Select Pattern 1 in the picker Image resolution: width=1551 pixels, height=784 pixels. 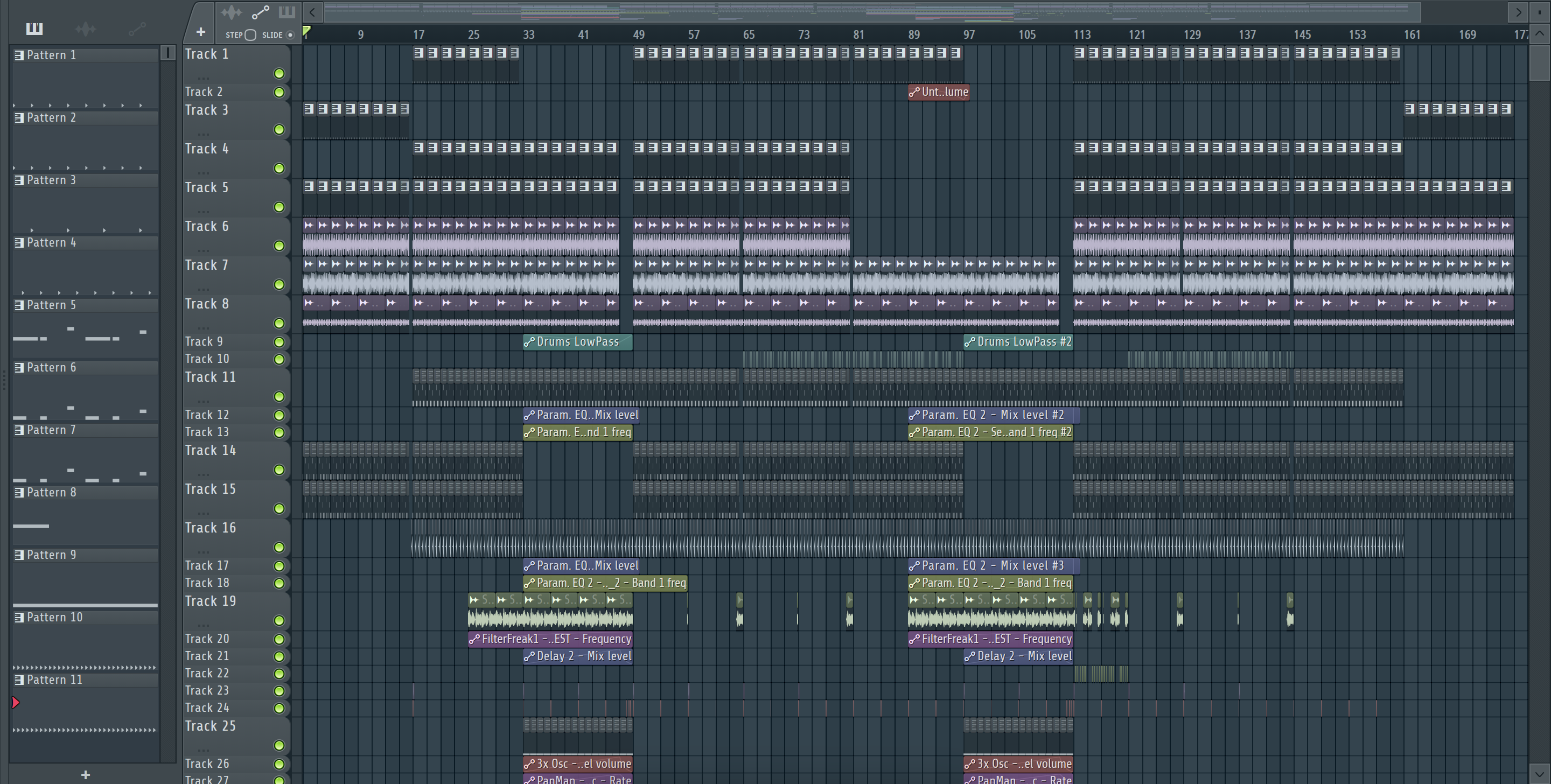pos(85,55)
